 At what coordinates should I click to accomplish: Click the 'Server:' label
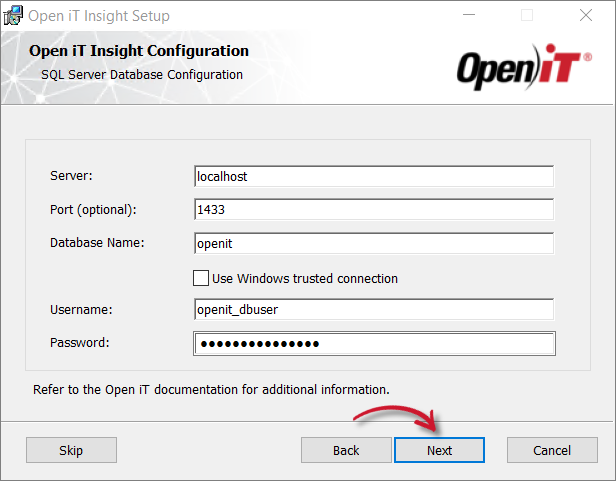click(x=71, y=176)
